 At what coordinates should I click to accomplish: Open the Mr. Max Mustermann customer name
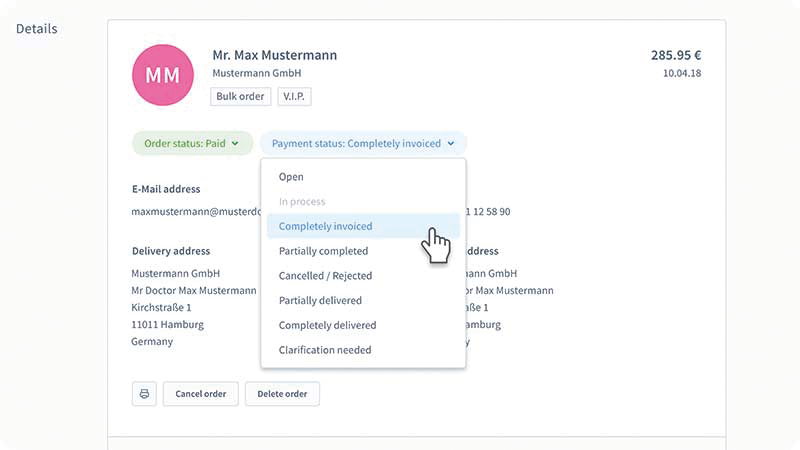pyautogui.click(x=274, y=55)
